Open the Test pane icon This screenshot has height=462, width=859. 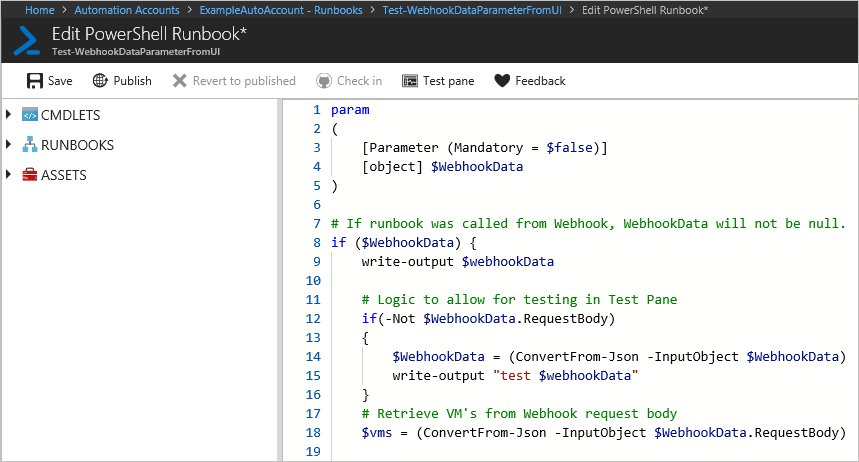[x=410, y=81]
